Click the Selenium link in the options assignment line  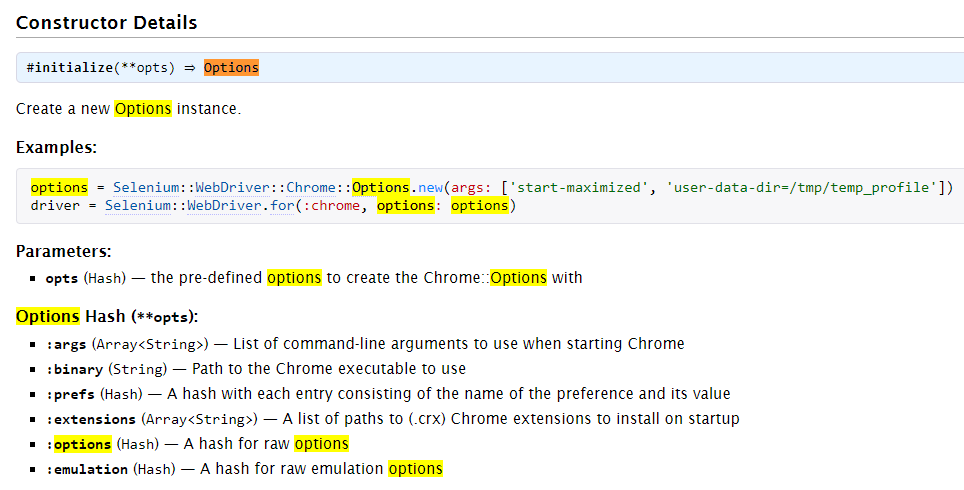148,188
